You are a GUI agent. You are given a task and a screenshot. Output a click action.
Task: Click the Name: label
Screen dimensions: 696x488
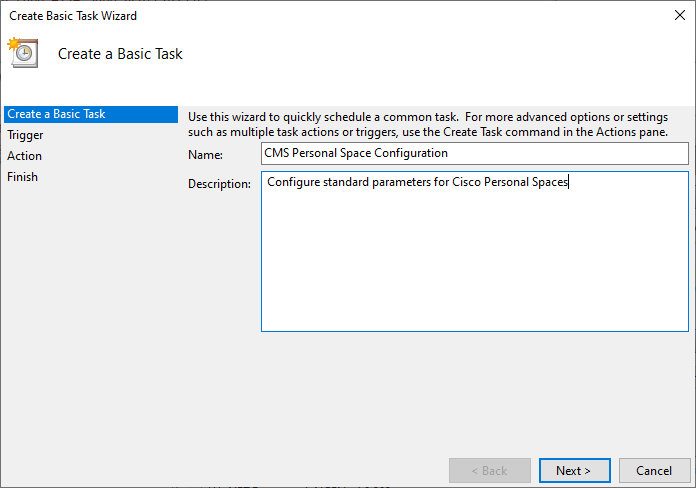click(x=206, y=155)
